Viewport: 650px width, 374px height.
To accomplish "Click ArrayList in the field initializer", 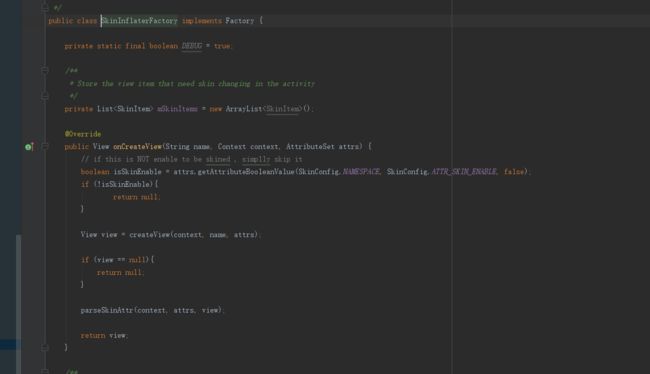I will (x=244, y=109).
